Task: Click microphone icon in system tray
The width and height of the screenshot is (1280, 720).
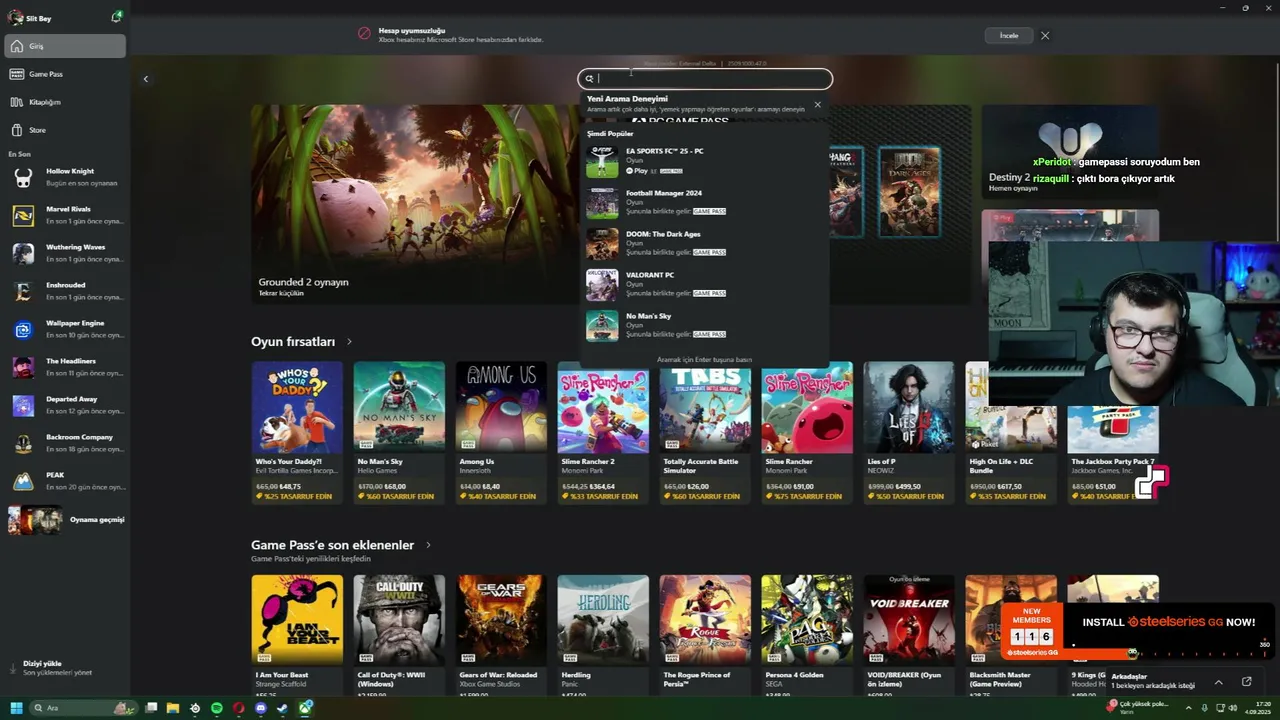Action: pos(1206,708)
